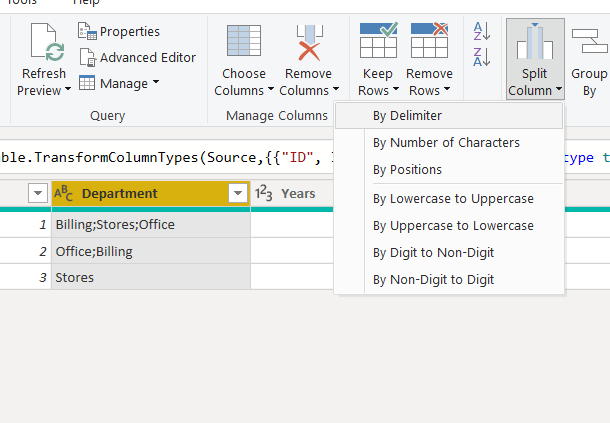610x423 pixels.
Task: Select the Department column header
Action: point(151,193)
